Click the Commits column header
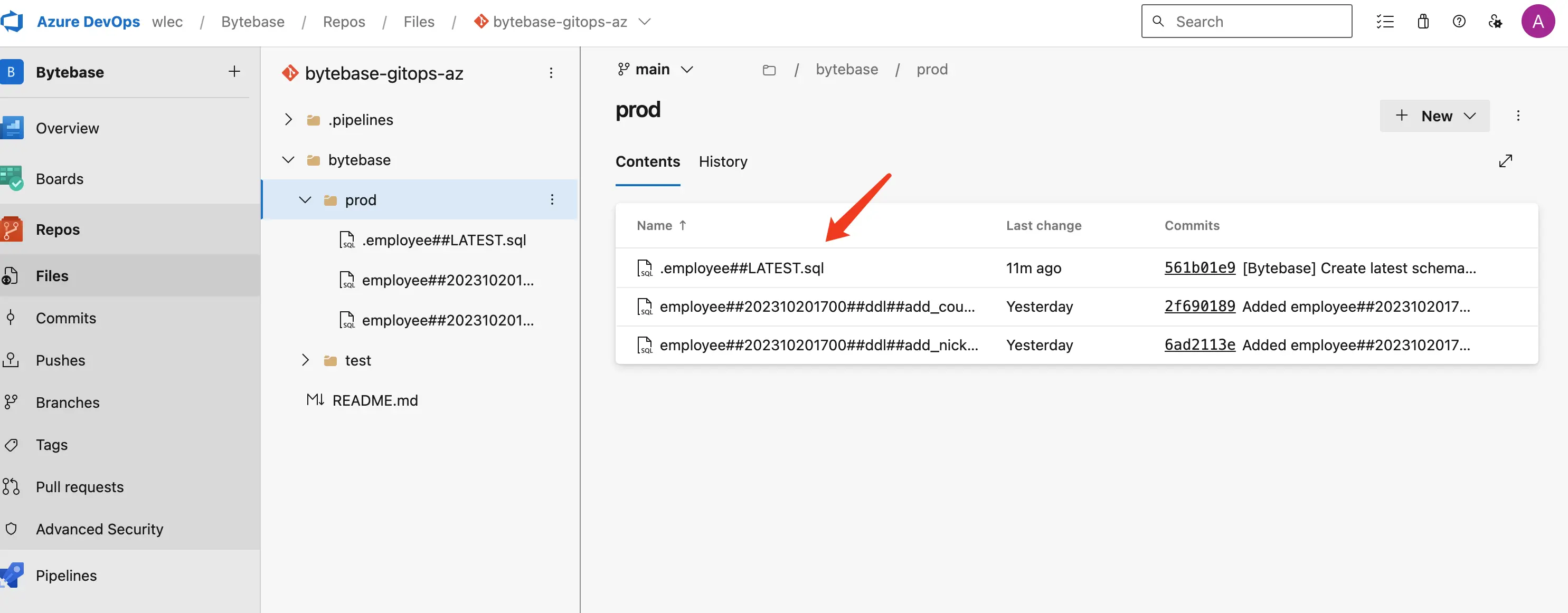 [x=1192, y=226]
